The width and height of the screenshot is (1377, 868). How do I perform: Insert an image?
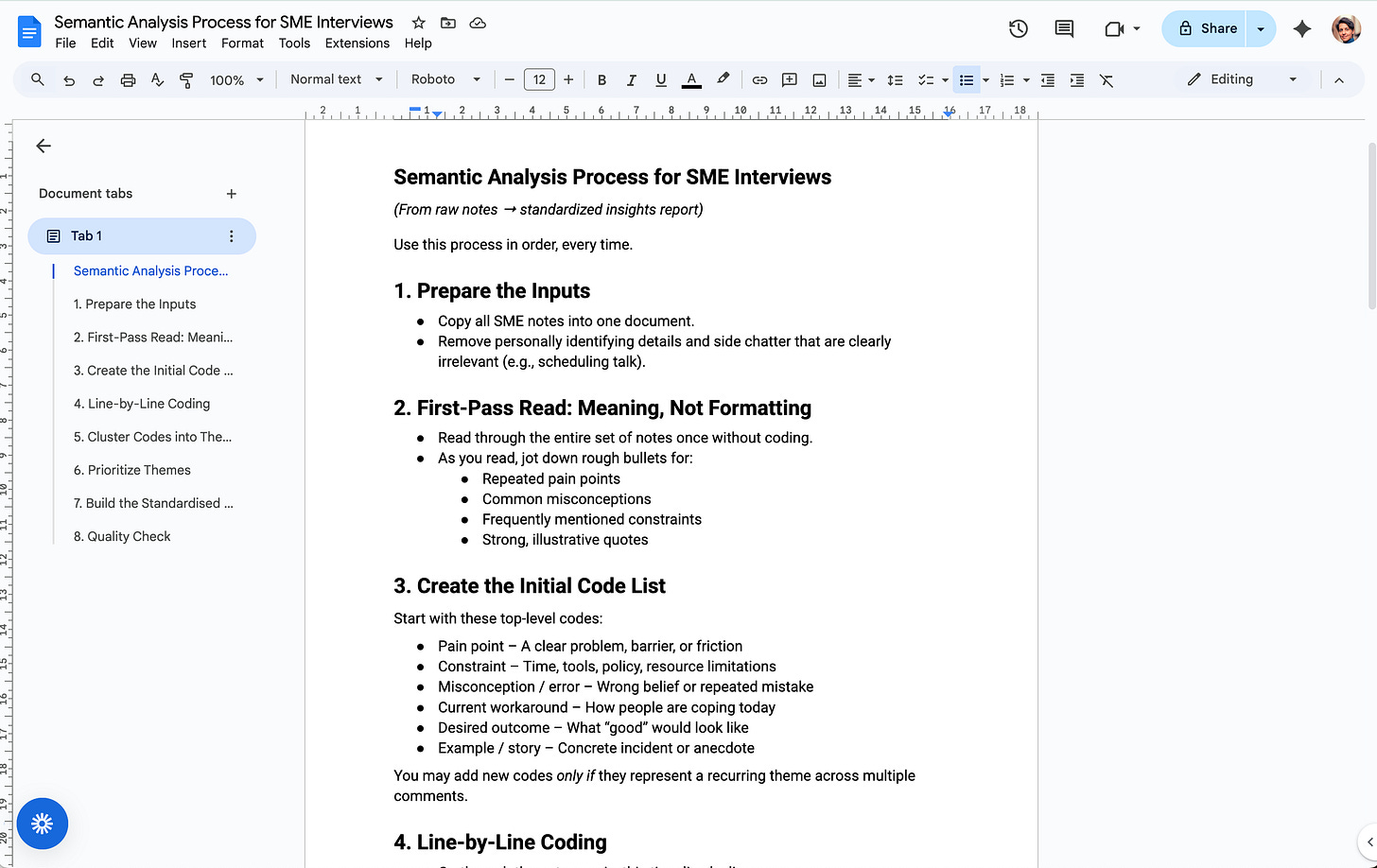coord(819,80)
